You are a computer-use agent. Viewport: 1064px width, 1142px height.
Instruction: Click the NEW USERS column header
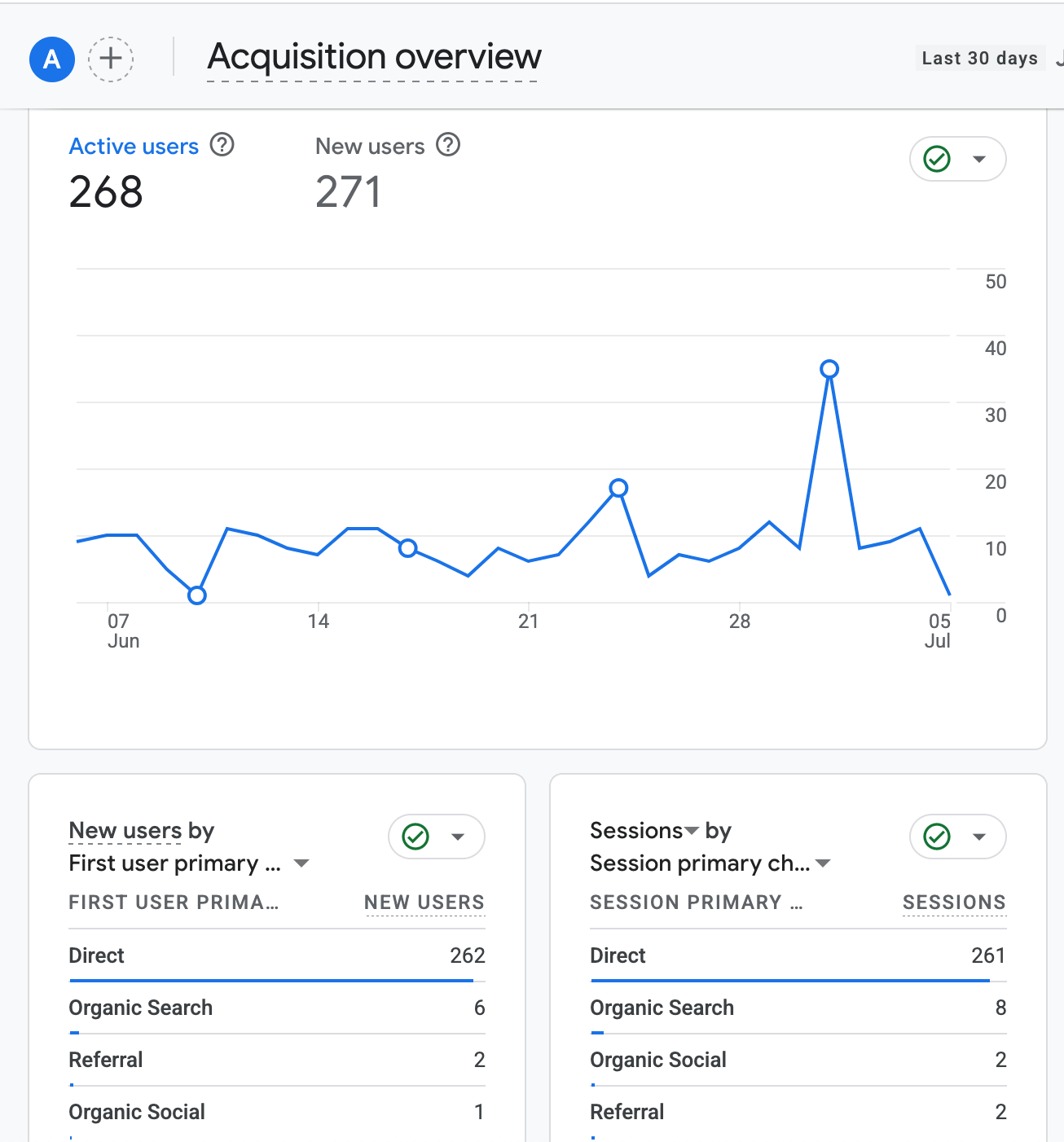click(x=424, y=903)
